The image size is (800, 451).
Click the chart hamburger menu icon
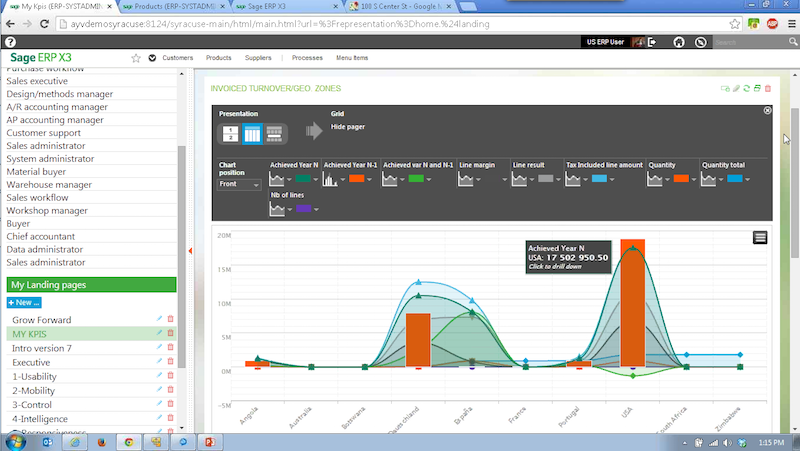point(760,237)
